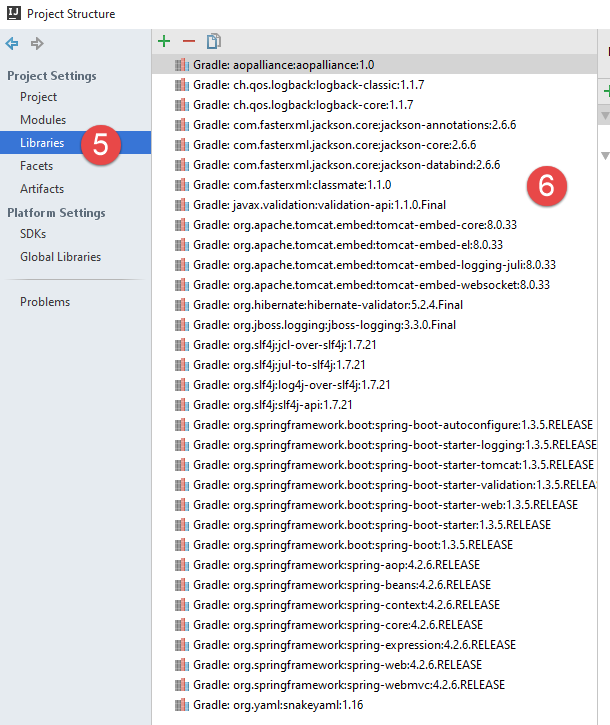Select Modules in the sidebar

tap(43, 120)
